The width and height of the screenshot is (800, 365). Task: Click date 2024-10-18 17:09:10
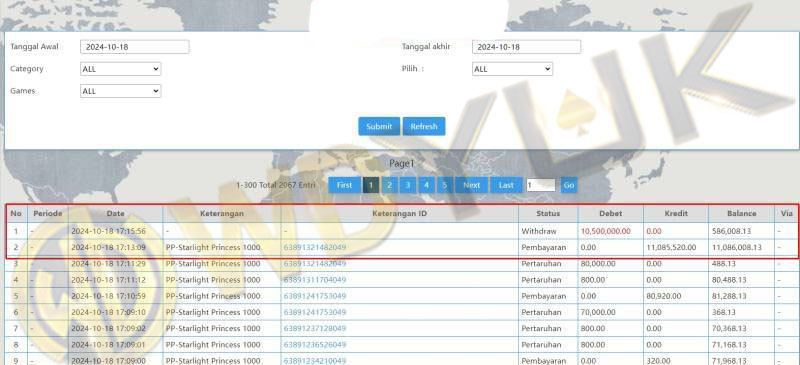108,312
